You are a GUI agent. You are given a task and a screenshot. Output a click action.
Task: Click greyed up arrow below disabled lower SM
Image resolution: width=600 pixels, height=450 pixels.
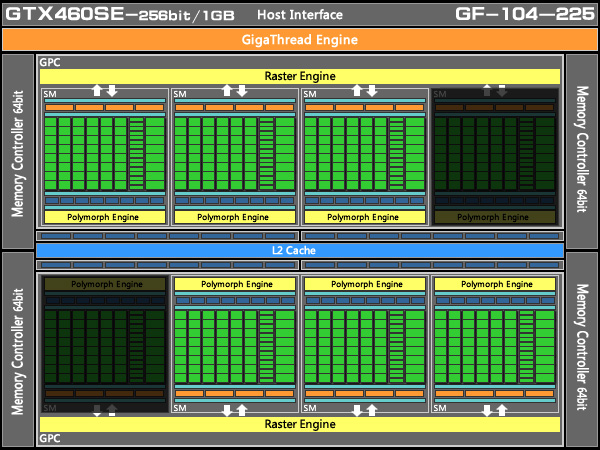(112, 410)
